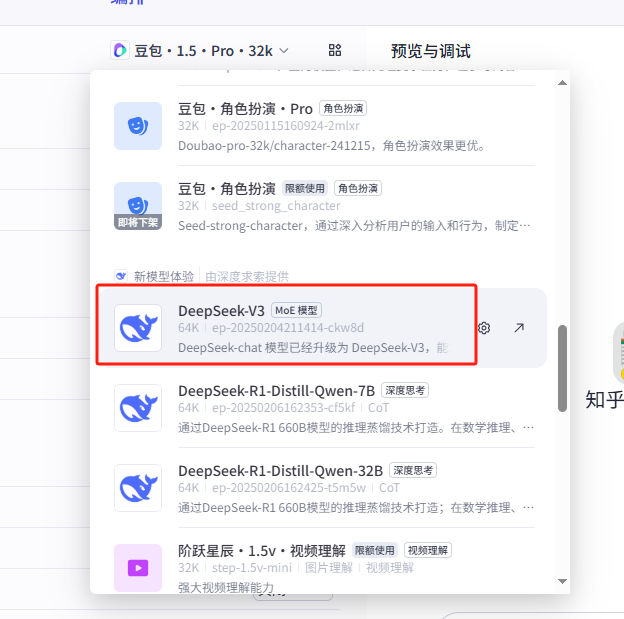Click the 角色扮演 tag on 豆包·角色扮演·Pro

coord(343,109)
